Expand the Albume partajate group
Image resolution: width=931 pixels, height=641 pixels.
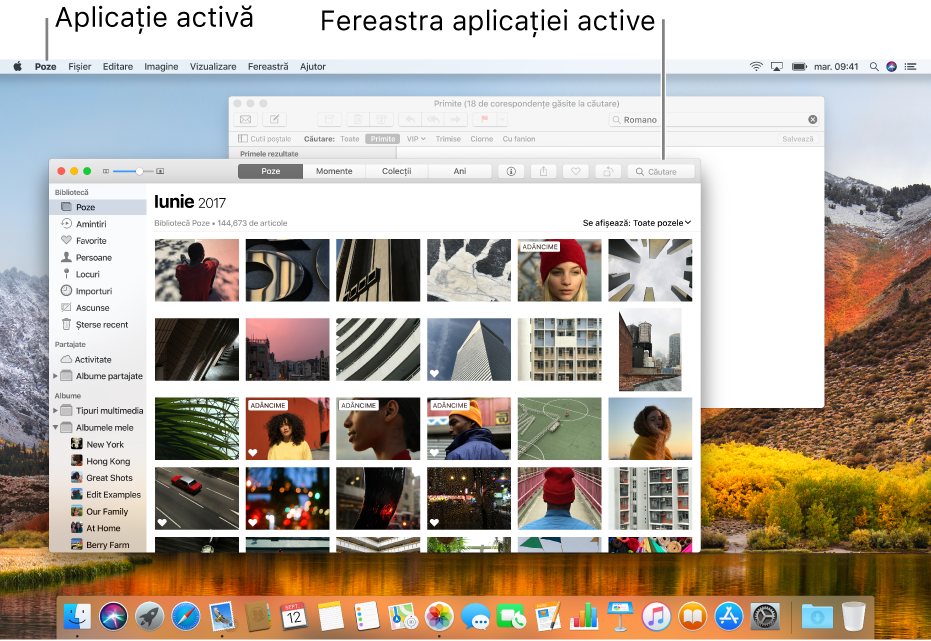click(55, 376)
